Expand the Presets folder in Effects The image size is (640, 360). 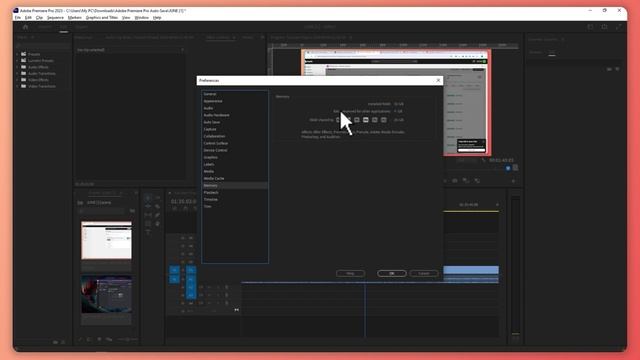[x=18, y=54]
